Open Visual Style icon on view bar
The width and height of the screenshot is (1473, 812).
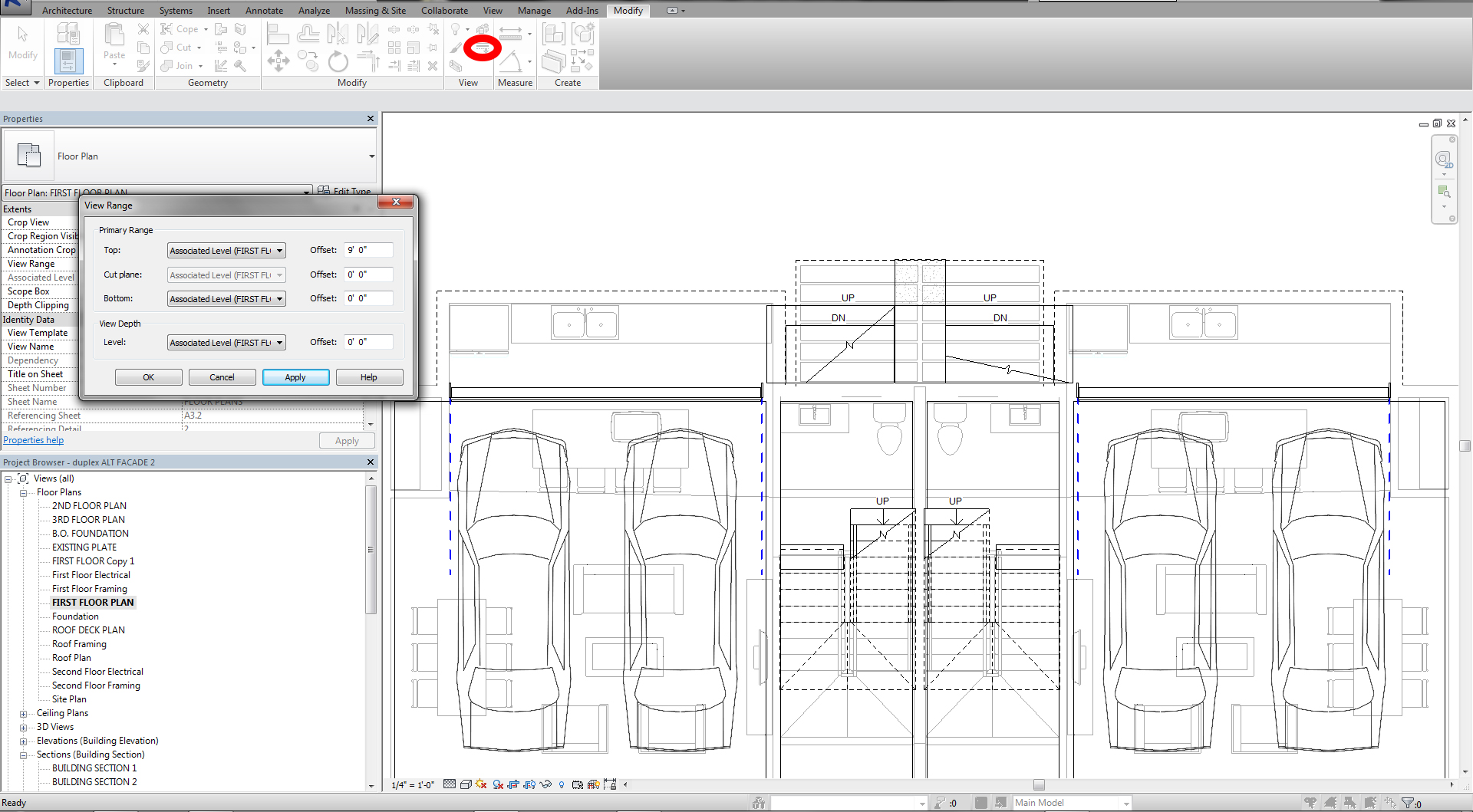point(466,784)
